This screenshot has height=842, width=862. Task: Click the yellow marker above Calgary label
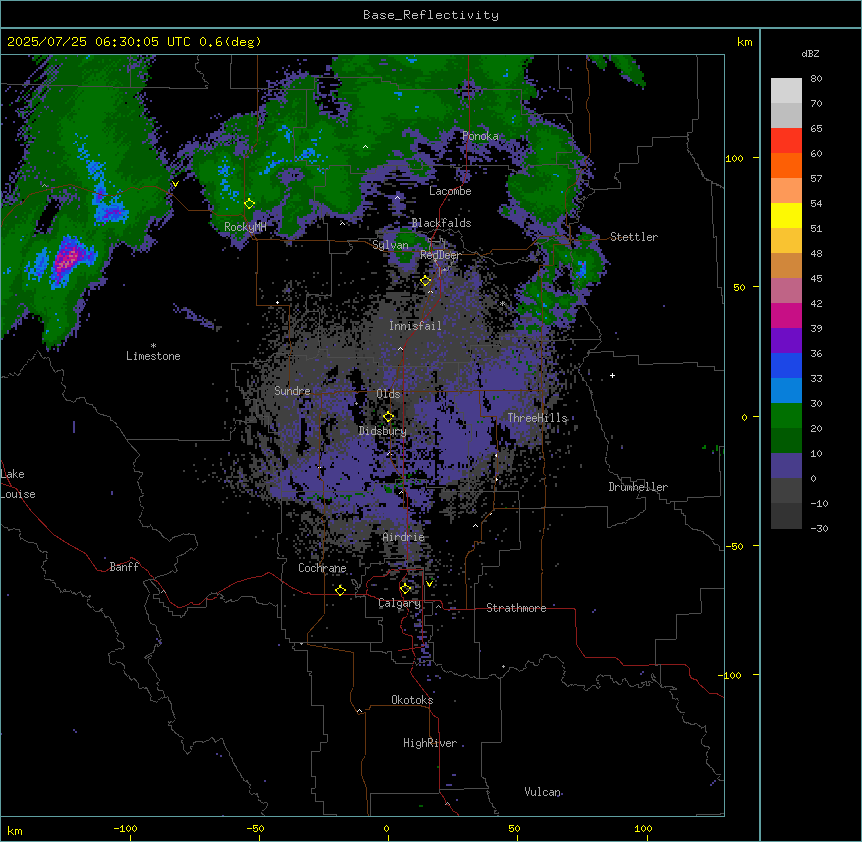tap(405, 589)
